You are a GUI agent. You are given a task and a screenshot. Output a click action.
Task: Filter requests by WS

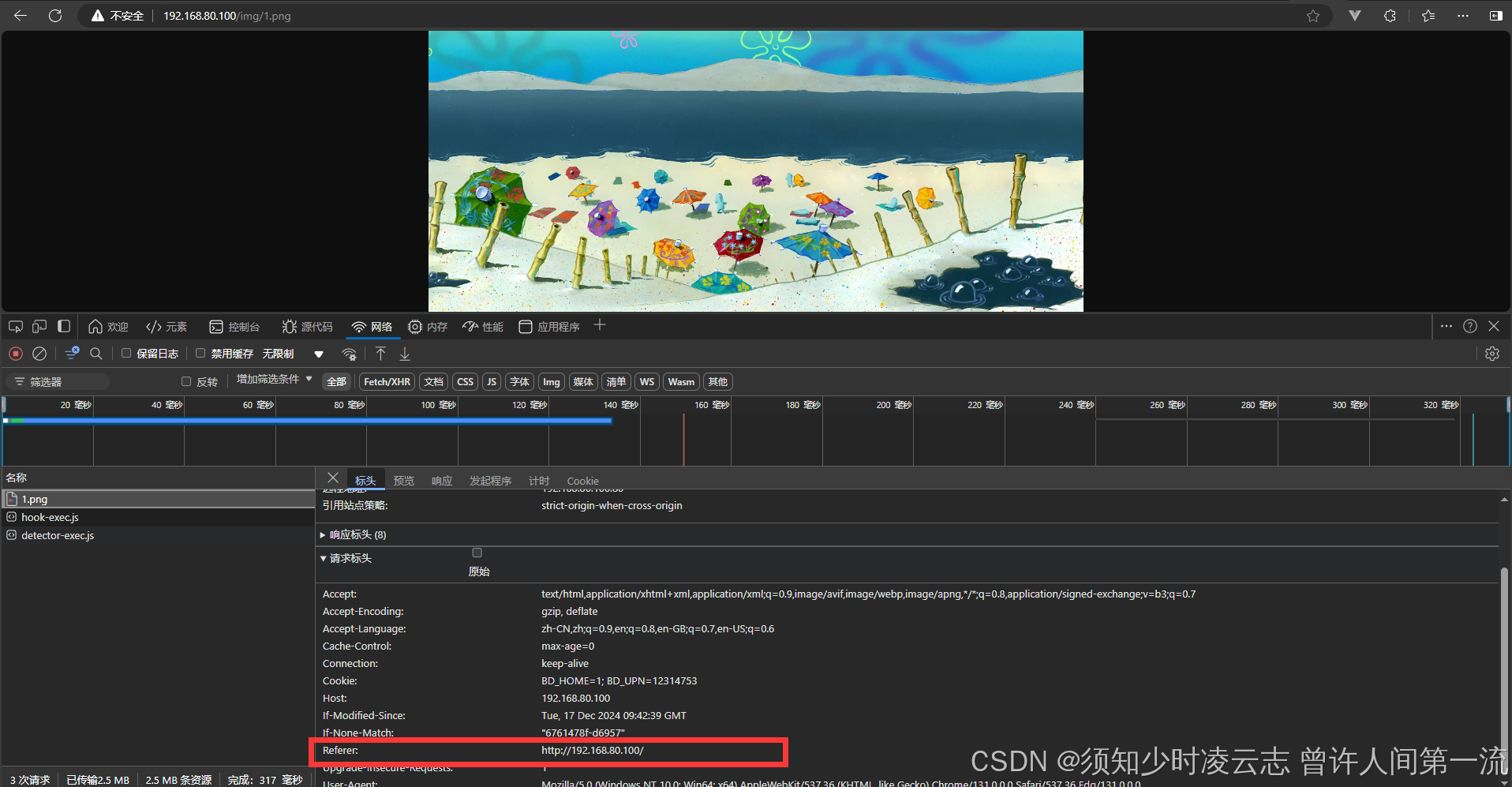[647, 382]
